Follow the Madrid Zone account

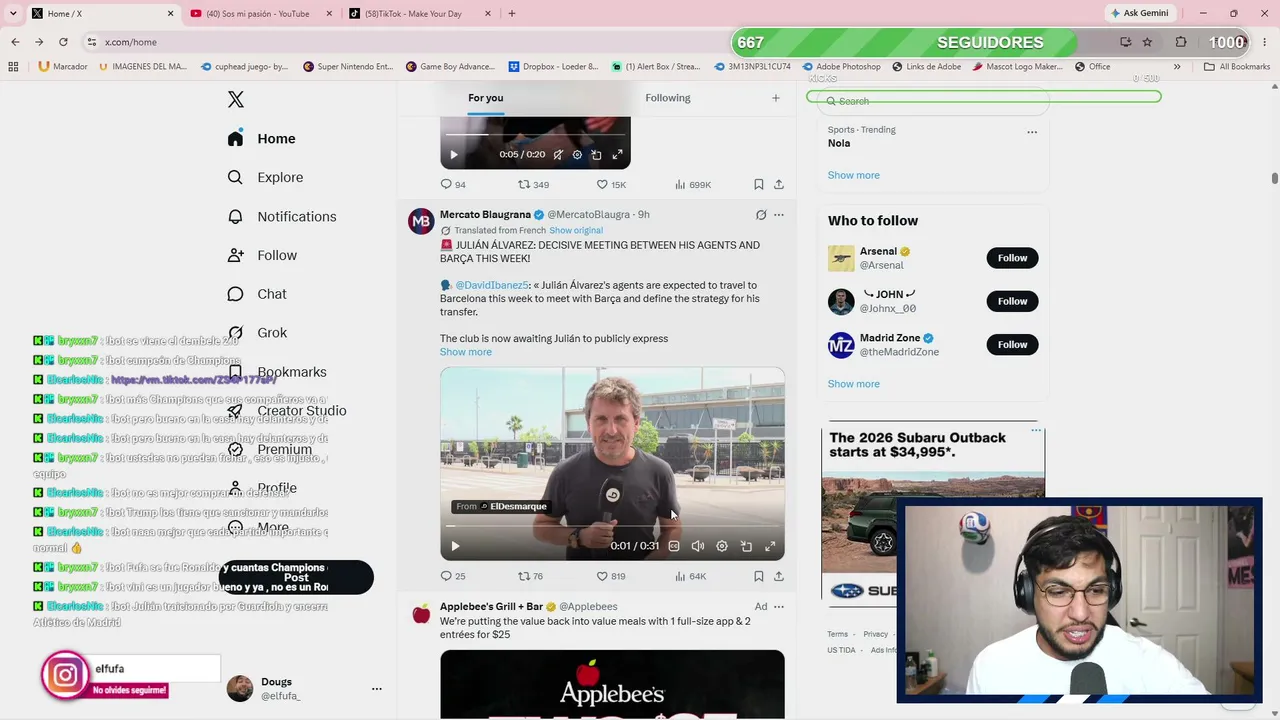tap(1012, 345)
